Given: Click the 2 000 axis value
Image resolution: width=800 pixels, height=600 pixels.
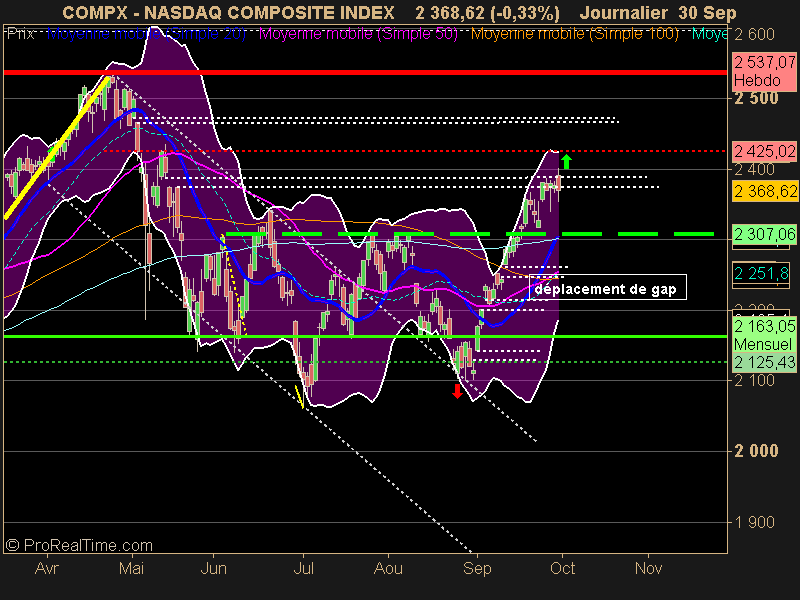Looking at the screenshot, I should [x=756, y=451].
